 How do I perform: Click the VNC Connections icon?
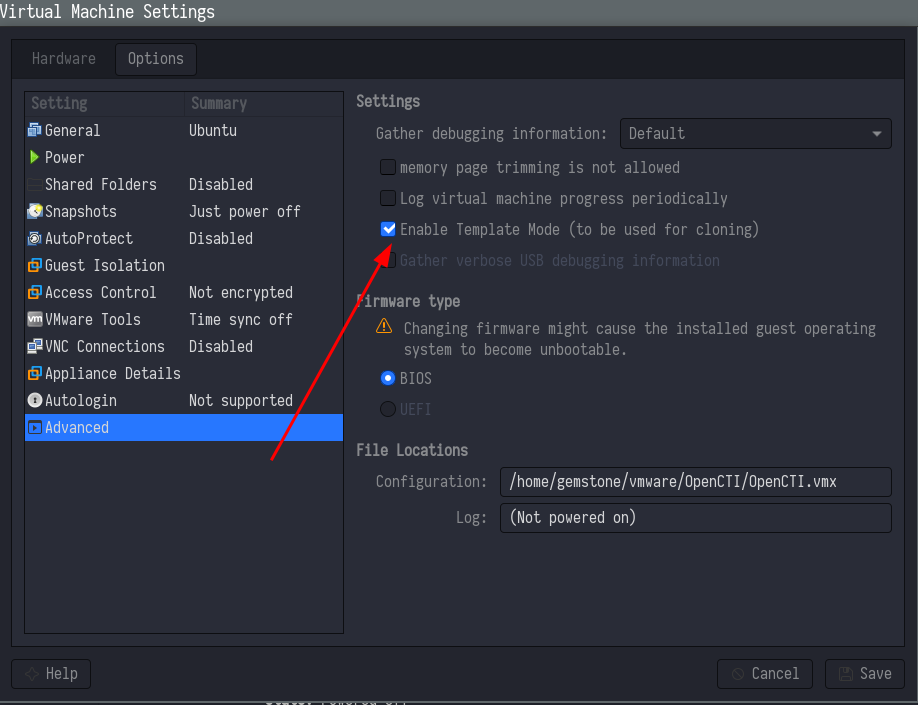[35, 346]
